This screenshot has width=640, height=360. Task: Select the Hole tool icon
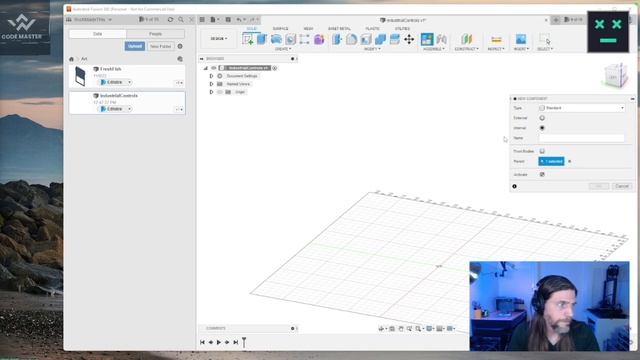(290, 39)
